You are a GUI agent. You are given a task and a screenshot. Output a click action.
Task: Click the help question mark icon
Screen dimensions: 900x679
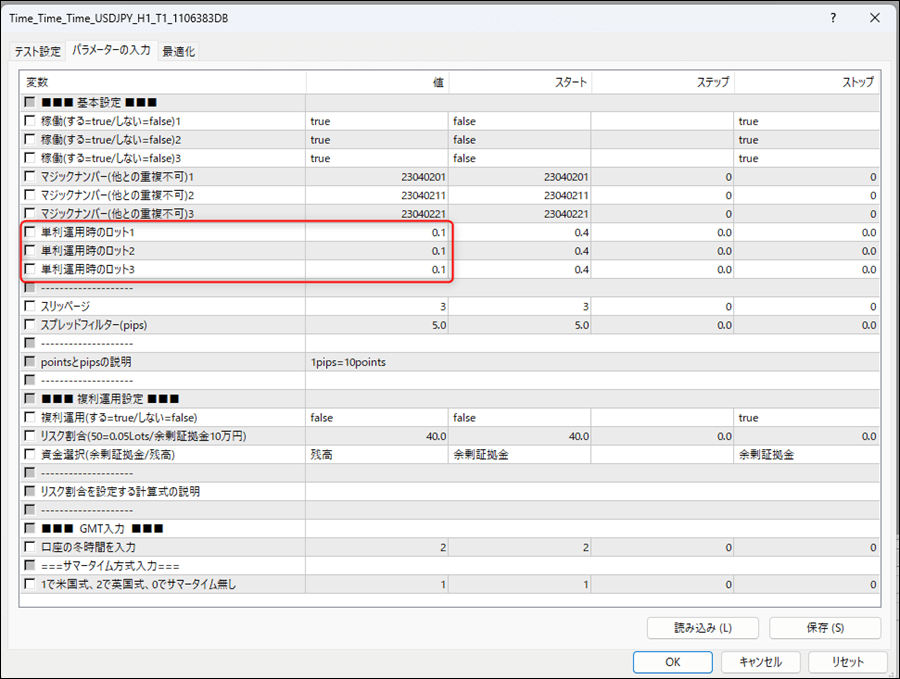pyautogui.click(x=834, y=18)
